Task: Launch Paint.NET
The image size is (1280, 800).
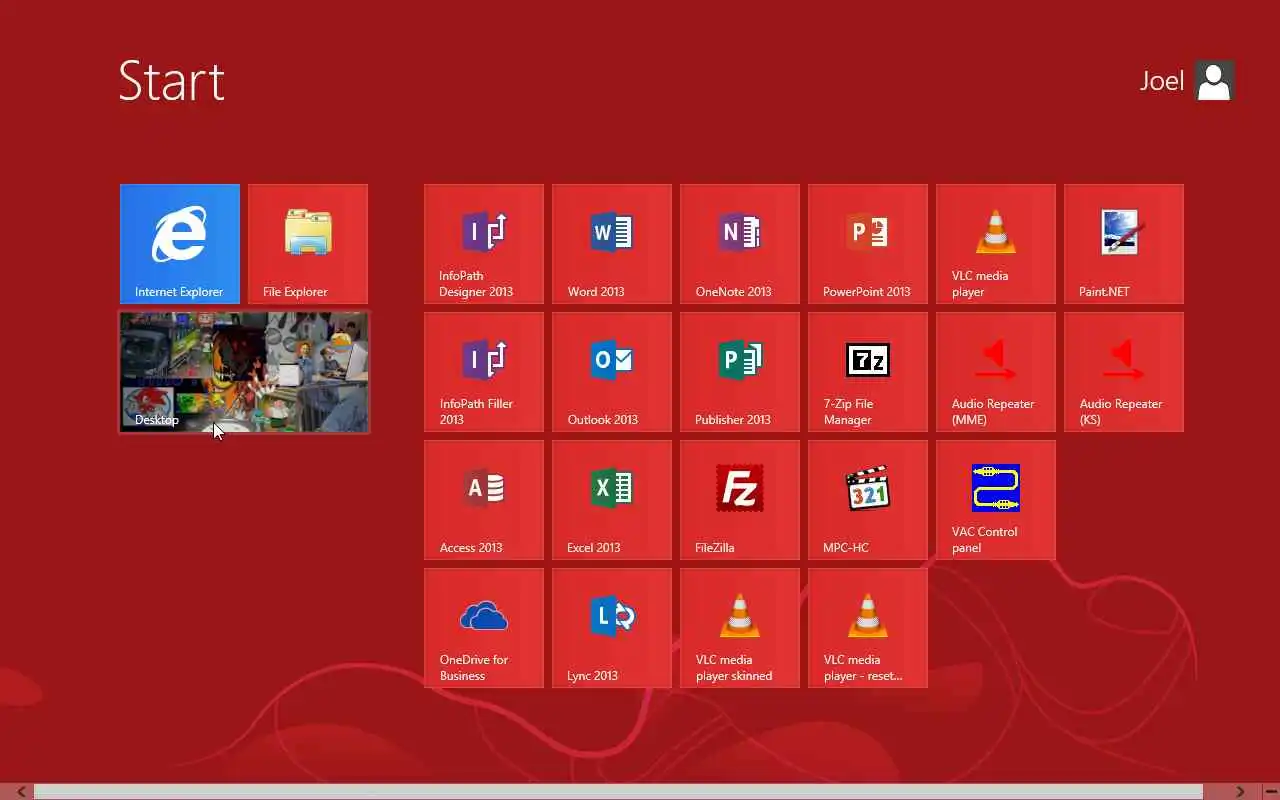Action: pos(1124,244)
